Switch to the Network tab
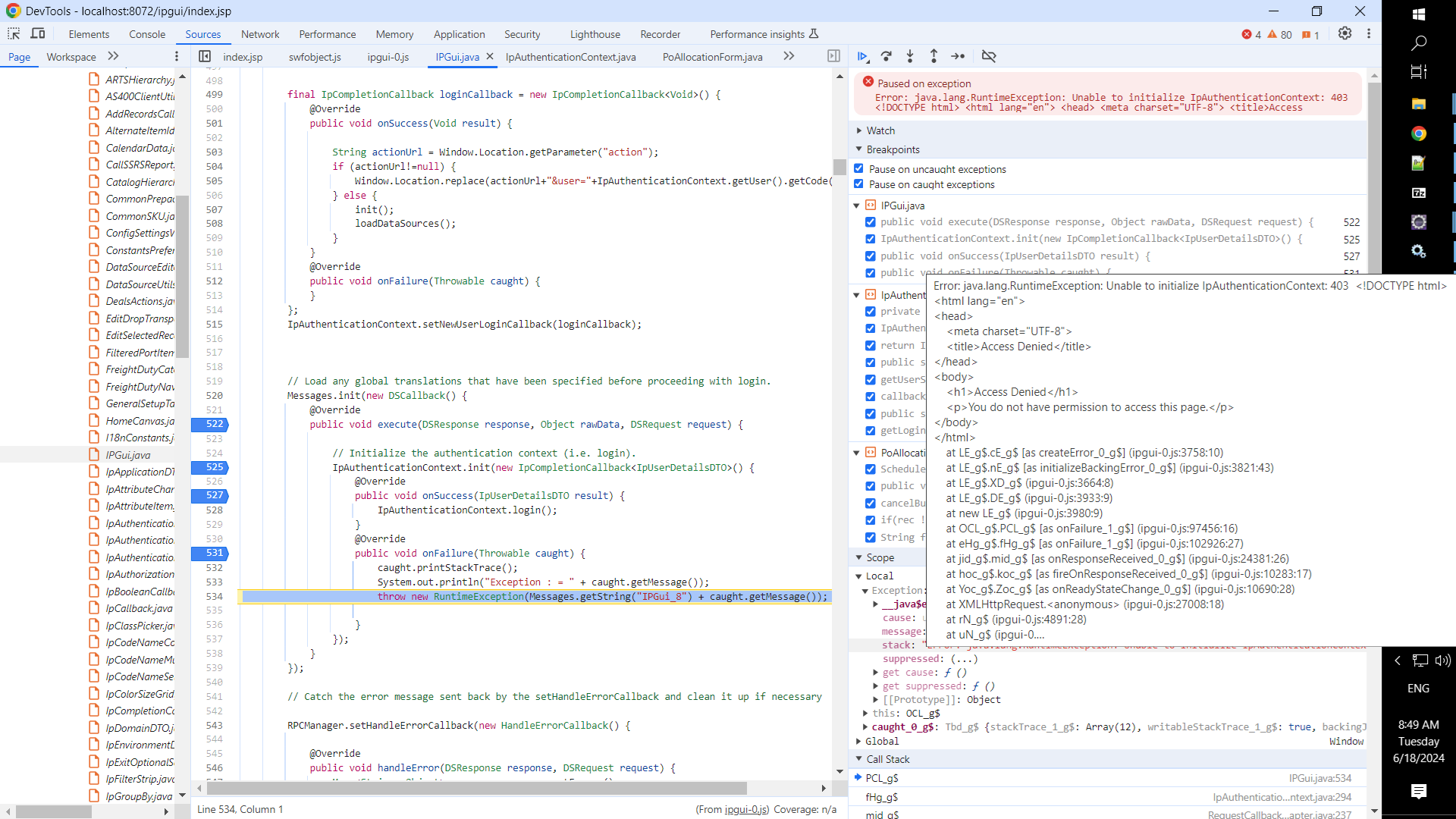 [x=260, y=34]
